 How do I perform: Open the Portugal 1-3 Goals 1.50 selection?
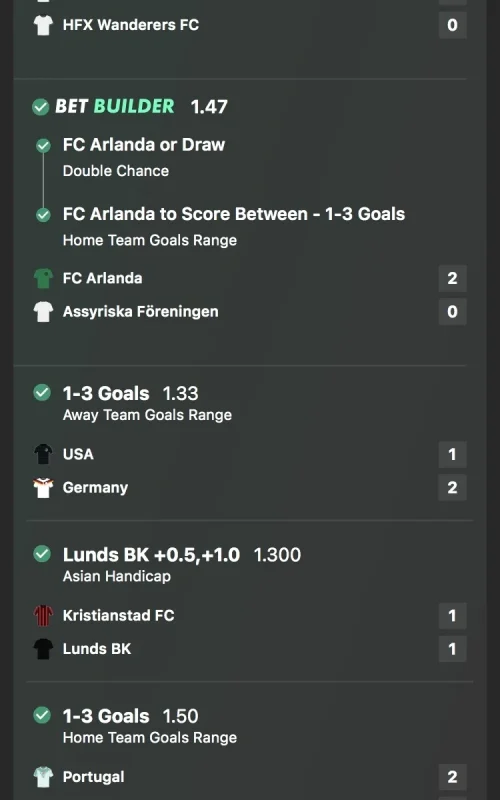click(150, 726)
